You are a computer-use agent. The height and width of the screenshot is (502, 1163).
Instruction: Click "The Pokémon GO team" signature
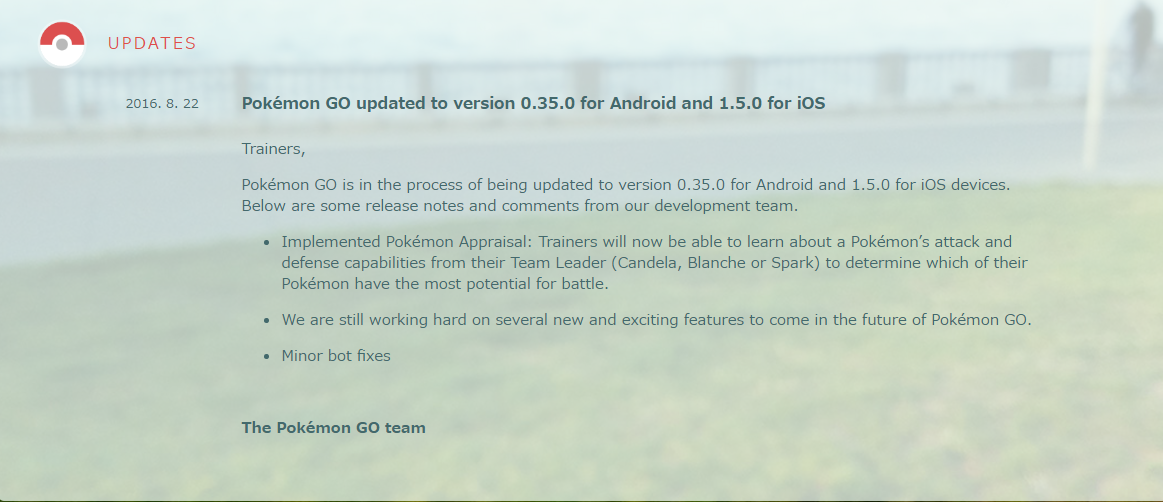click(x=334, y=428)
